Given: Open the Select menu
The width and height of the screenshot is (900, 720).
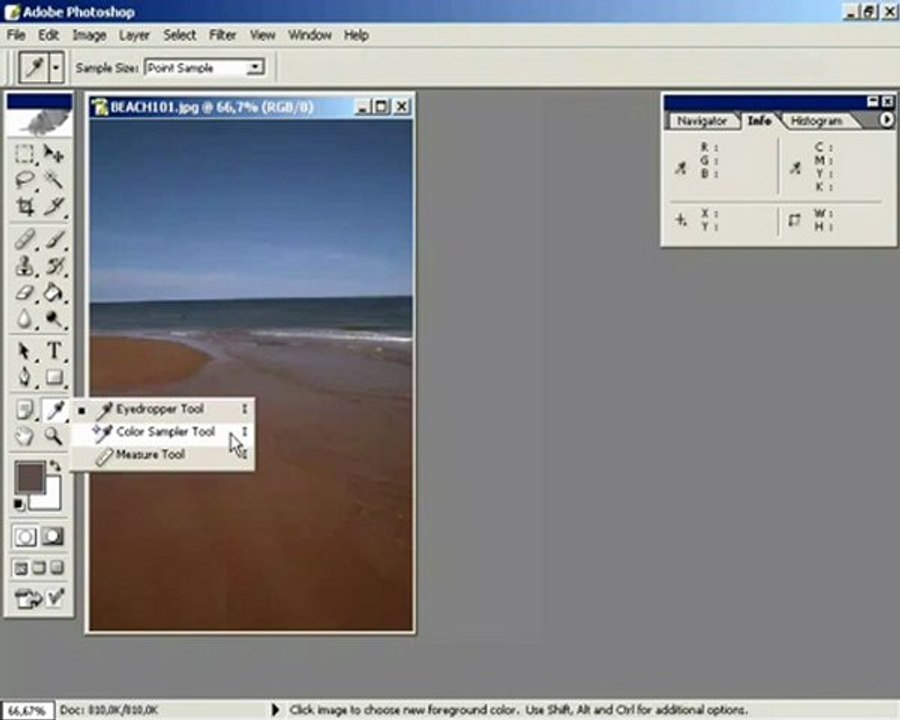Looking at the screenshot, I should pyautogui.click(x=179, y=35).
